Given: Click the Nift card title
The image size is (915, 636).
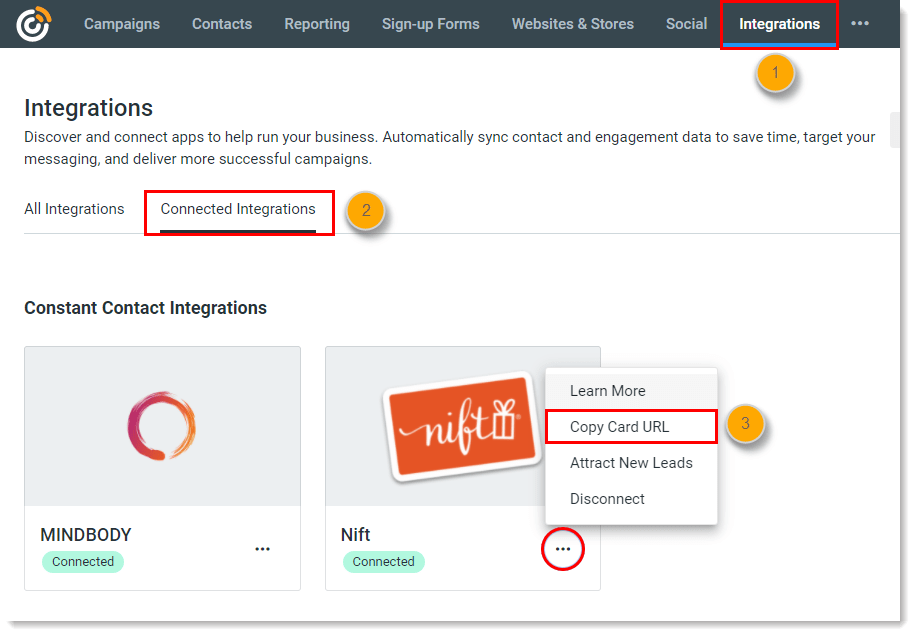Looking at the screenshot, I should pos(355,534).
